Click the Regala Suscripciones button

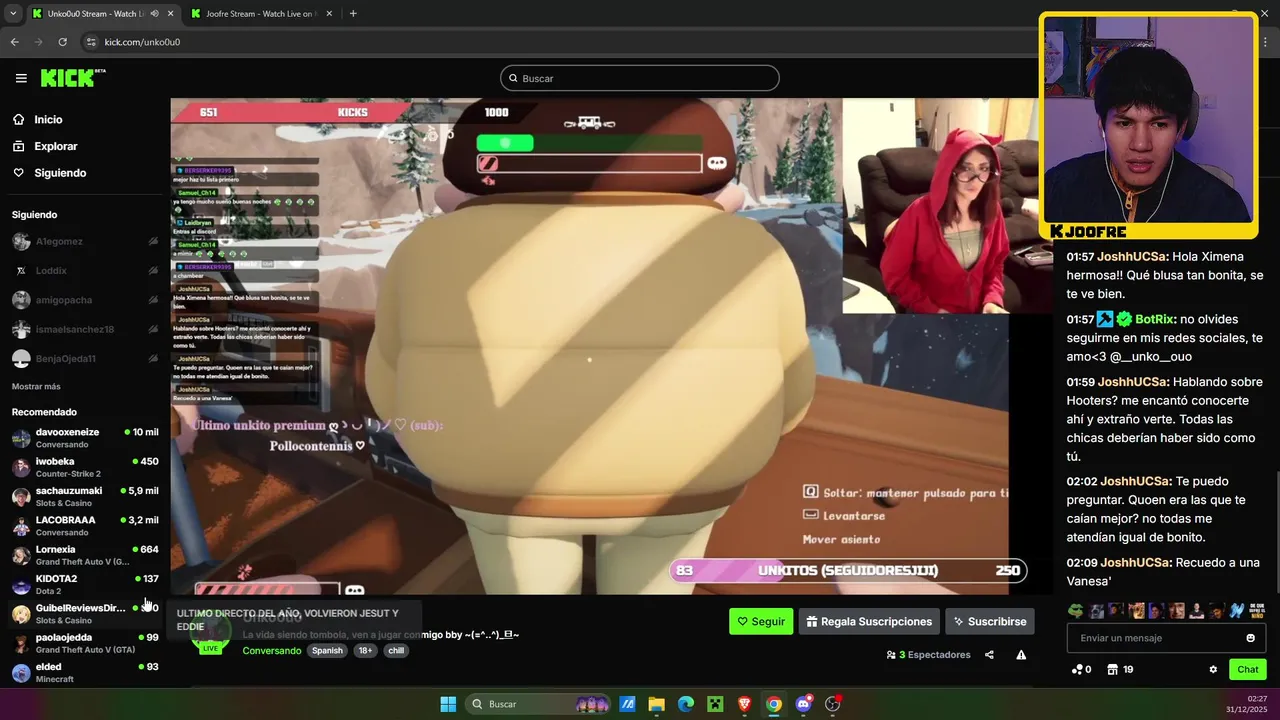tap(869, 621)
